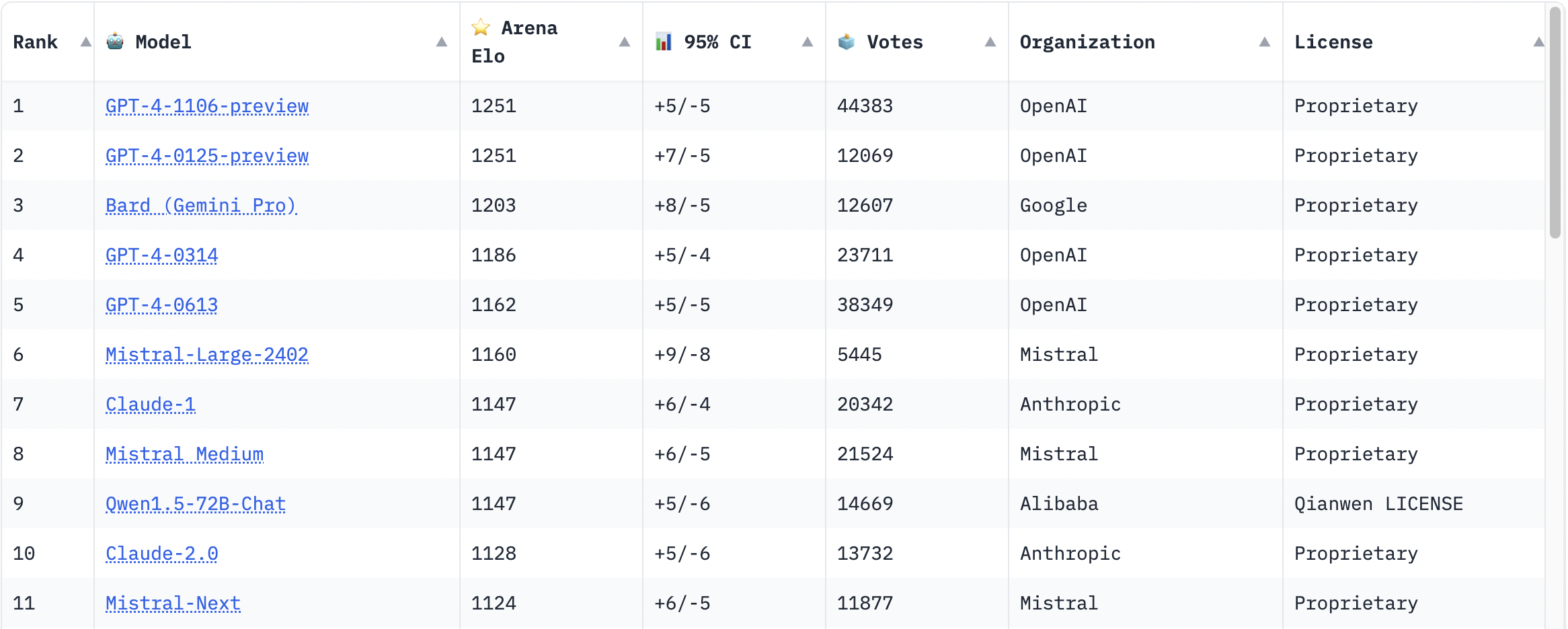Open the Bard (Gemini Pro) link
This screenshot has width=1568, height=629.
pos(201,206)
